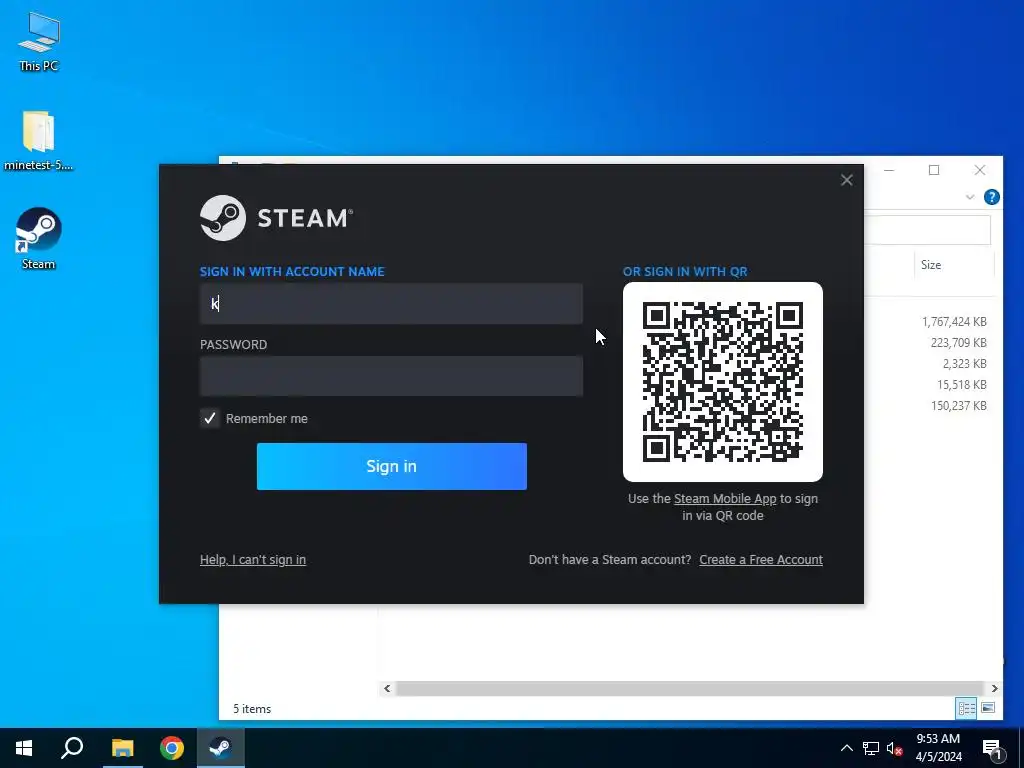
Task: Select the 15,518 KB file size cell
Action: [x=961, y=385]
